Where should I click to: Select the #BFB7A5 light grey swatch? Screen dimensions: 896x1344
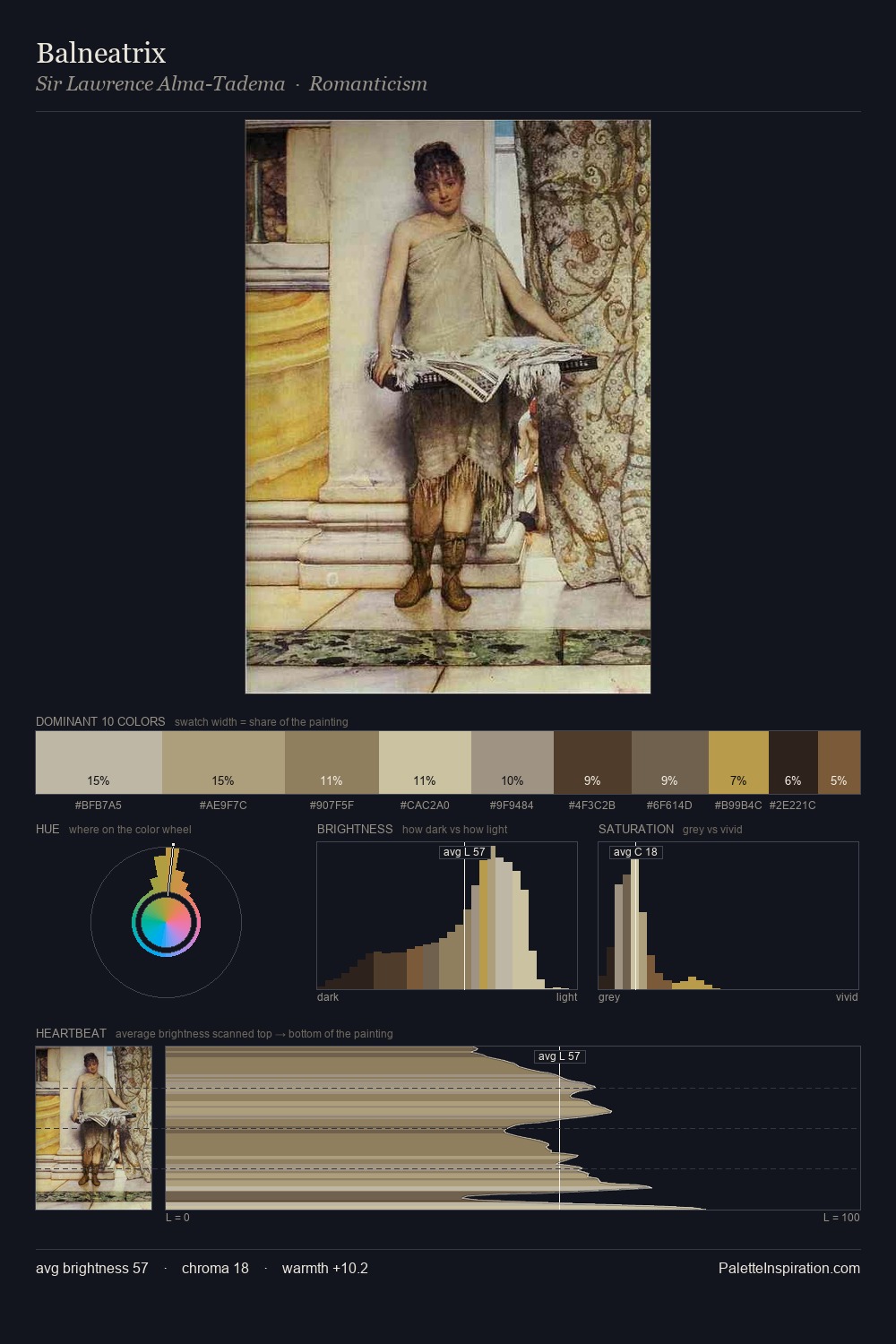click(x=99, y=762)
